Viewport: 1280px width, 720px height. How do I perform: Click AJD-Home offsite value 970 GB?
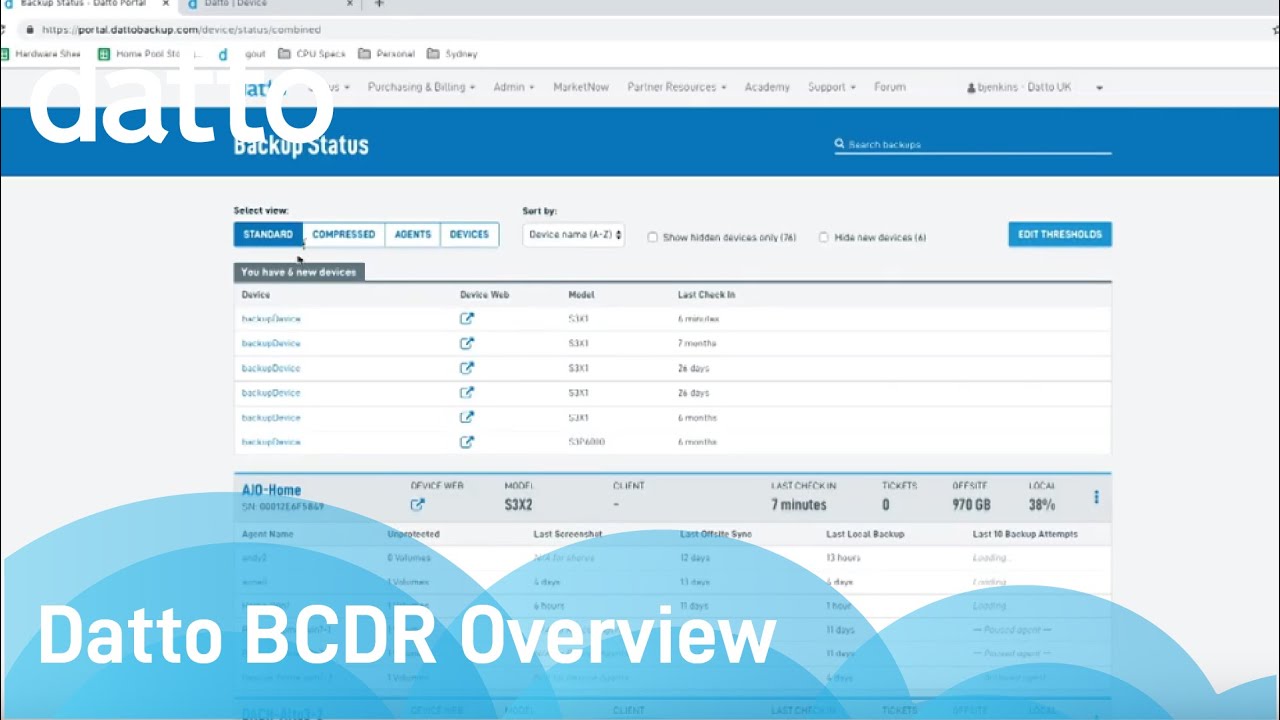point(972,505)
